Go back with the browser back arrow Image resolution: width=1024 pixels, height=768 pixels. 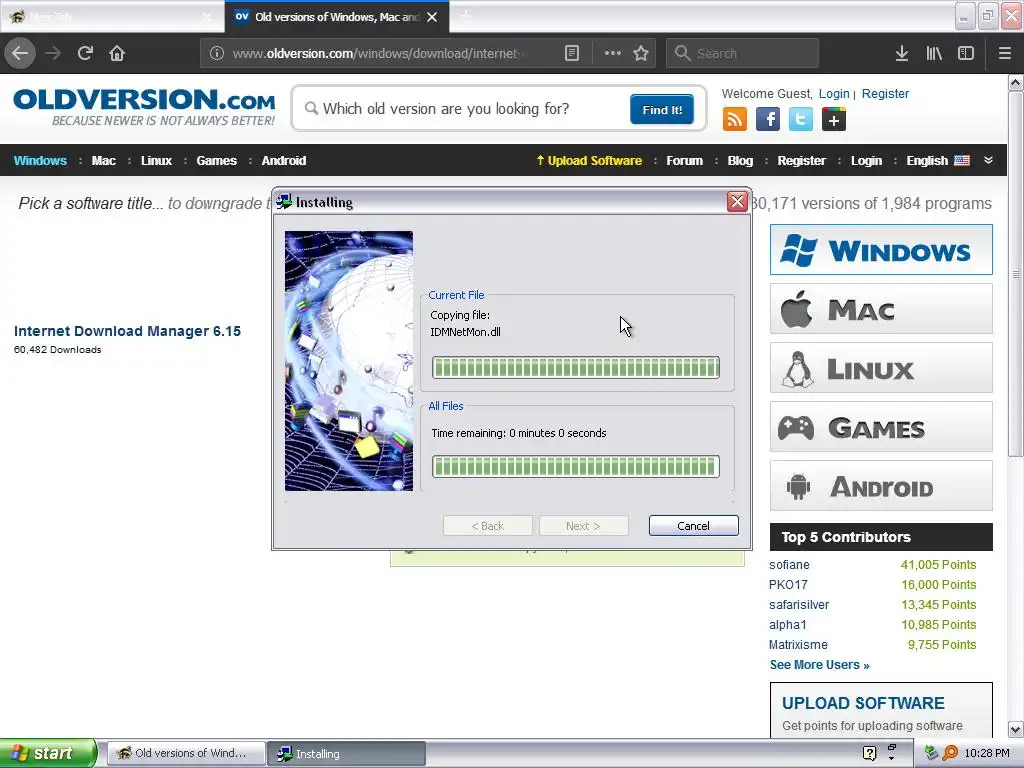(x=20, y=53)
